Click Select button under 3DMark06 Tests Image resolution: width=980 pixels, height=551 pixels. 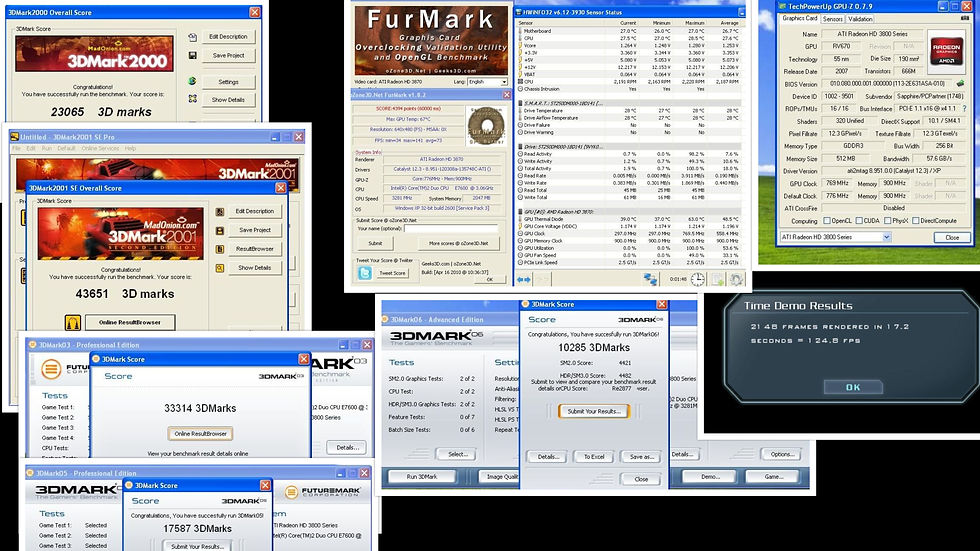pyautogui.click(x=458, y=454)
